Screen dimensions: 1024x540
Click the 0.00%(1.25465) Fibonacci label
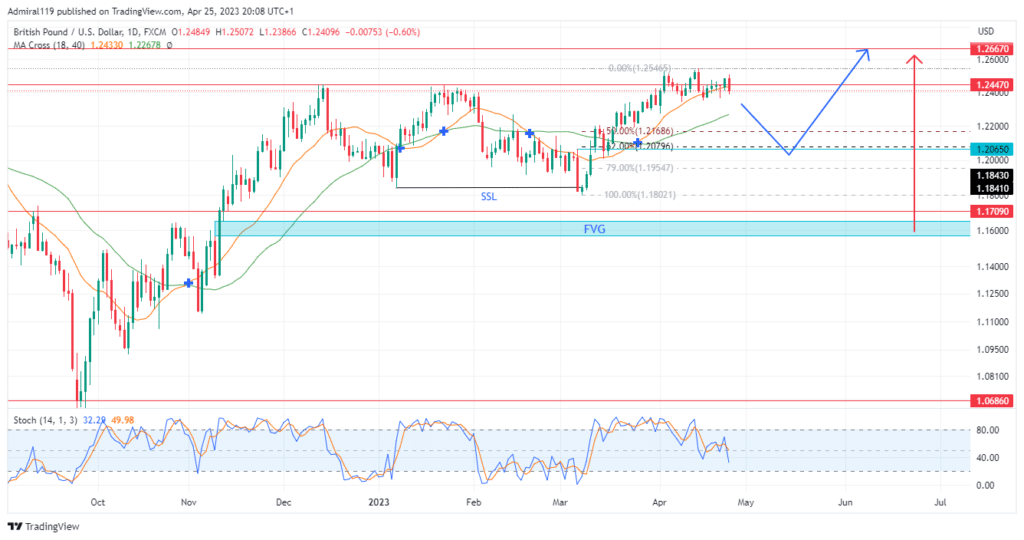tap(639, 68)
